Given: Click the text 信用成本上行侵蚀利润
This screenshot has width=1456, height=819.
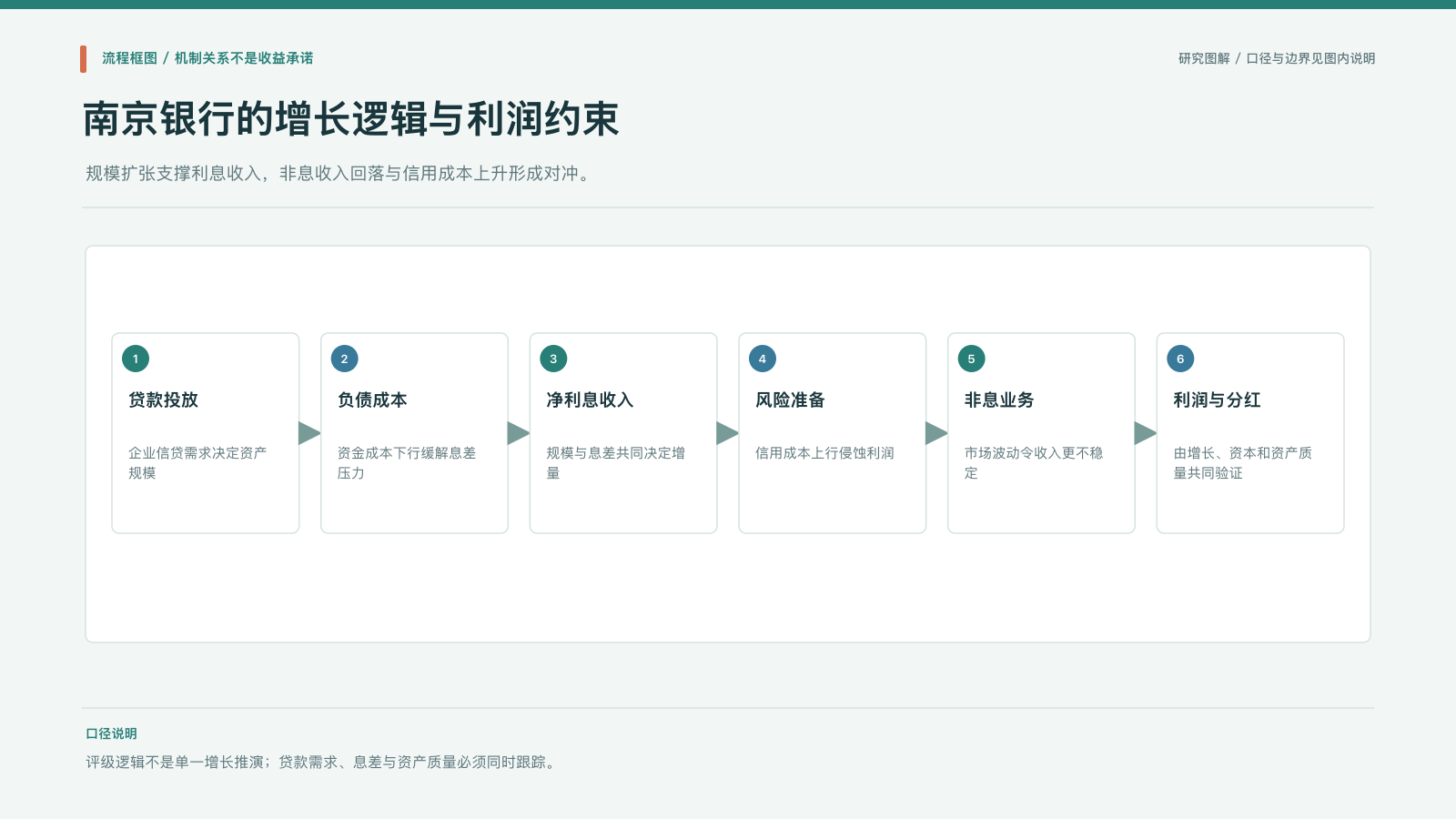Looking at the screenshot, I should click(x=824, y=452).
